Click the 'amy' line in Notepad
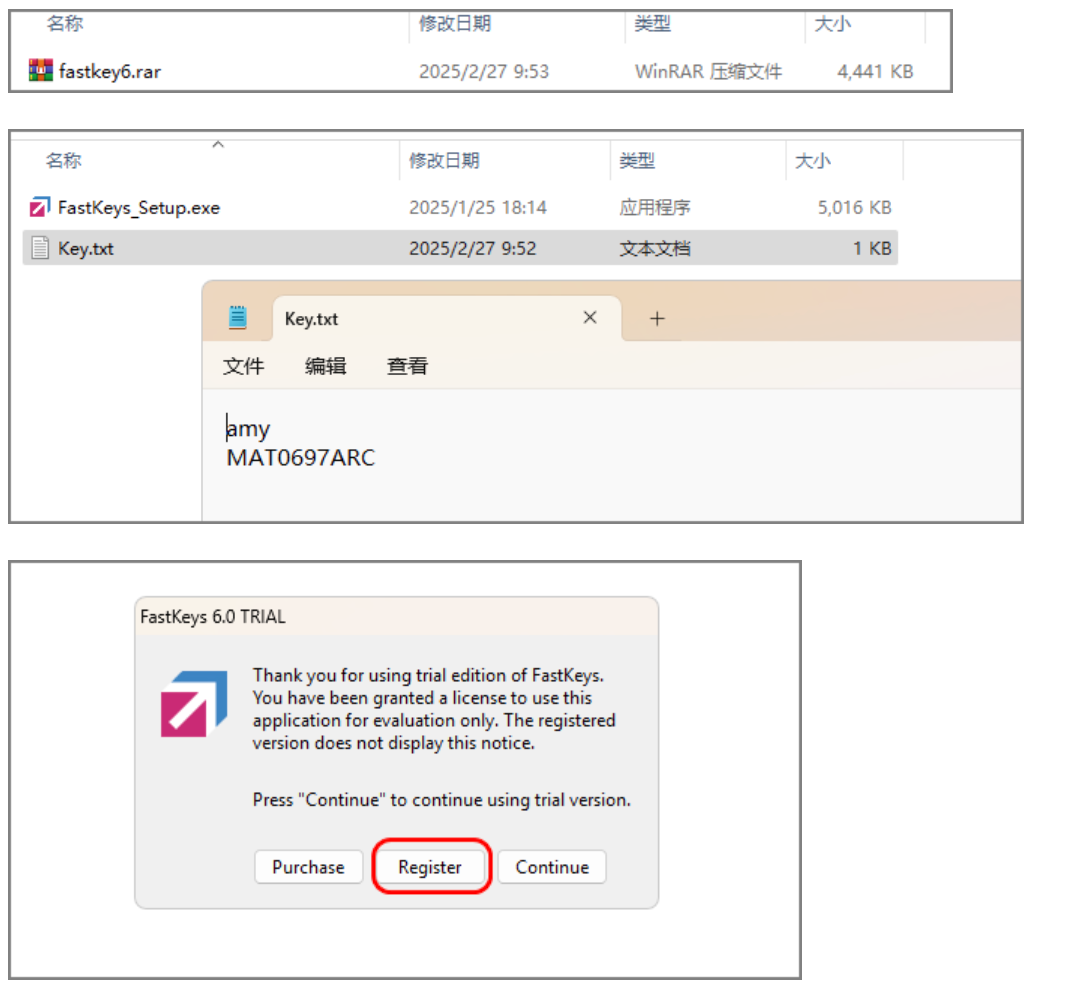The height and width of the screenshot is (994, 1071). 248,429
